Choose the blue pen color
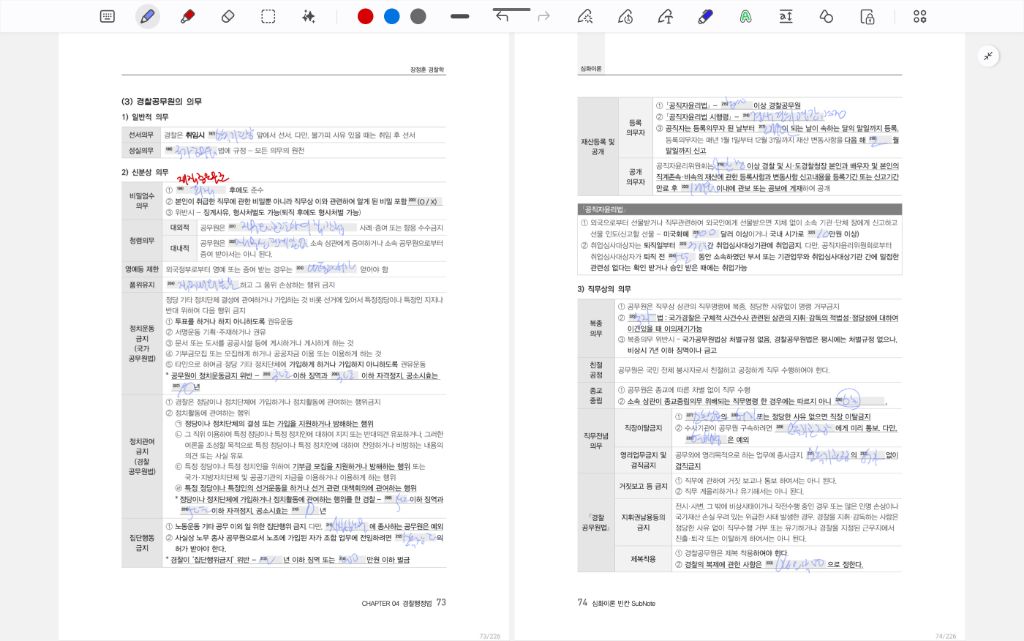This screenshot has width=1024, height=641. [392, 16]
